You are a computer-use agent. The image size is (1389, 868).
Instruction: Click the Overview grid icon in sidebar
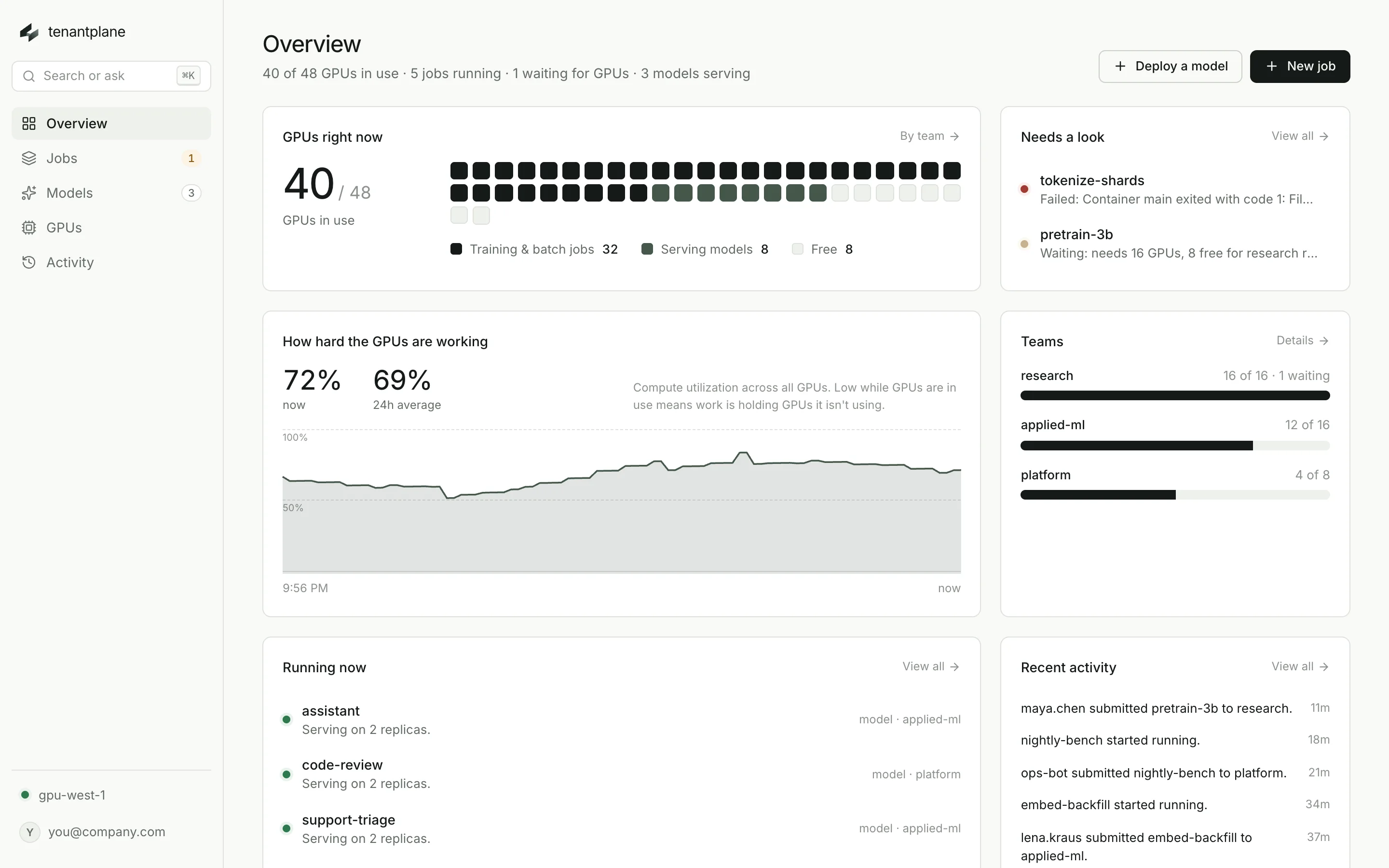[x=29, y=123]
